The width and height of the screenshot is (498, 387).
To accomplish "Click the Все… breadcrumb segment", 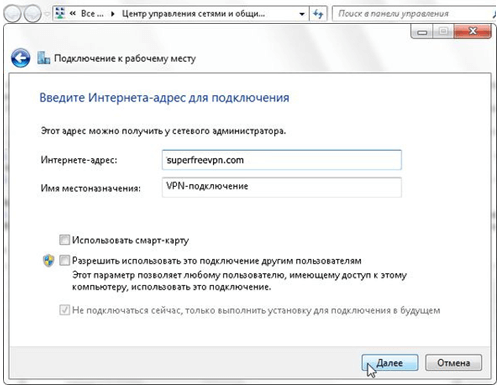I will pos(92,14).
